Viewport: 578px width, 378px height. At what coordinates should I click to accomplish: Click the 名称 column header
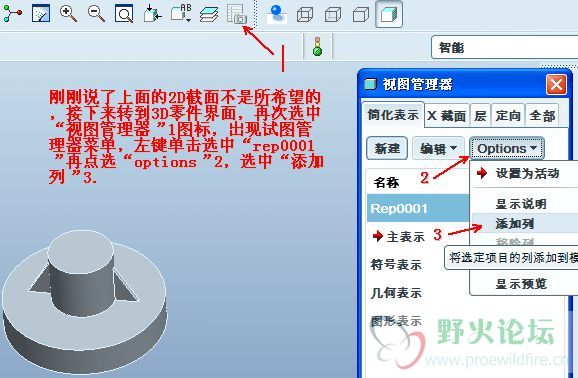coord(386,183)
